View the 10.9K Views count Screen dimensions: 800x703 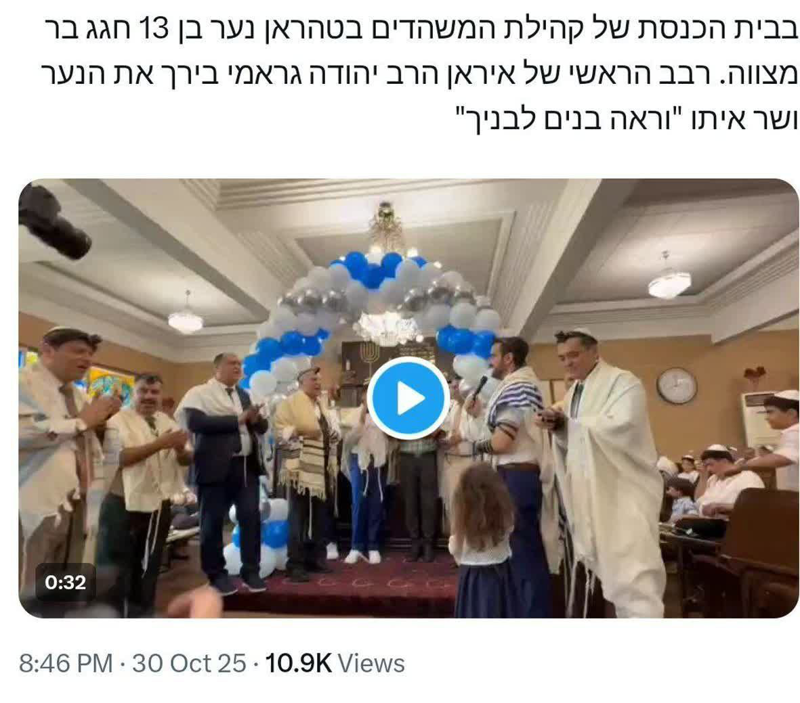[335, 664]
